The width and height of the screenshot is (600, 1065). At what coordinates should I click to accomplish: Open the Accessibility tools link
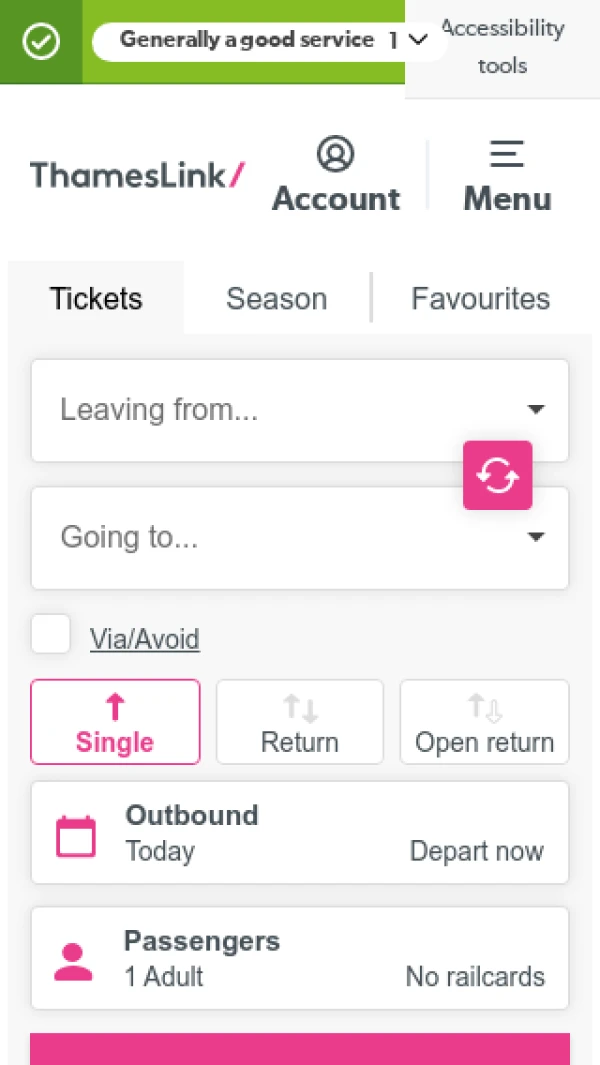pyautogui.click(x=502, y=47)
